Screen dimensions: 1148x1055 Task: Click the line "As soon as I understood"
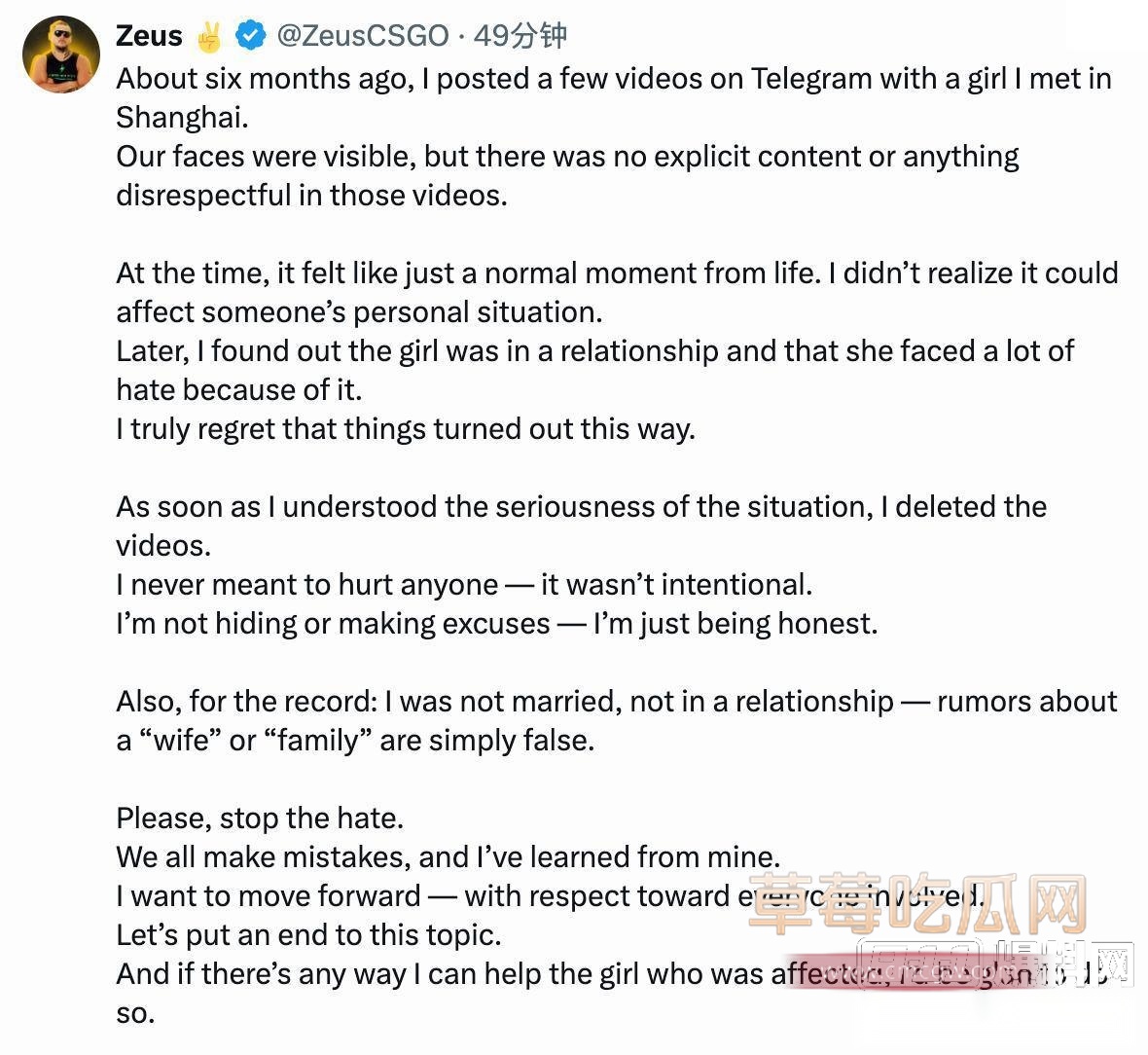point(581,507)
